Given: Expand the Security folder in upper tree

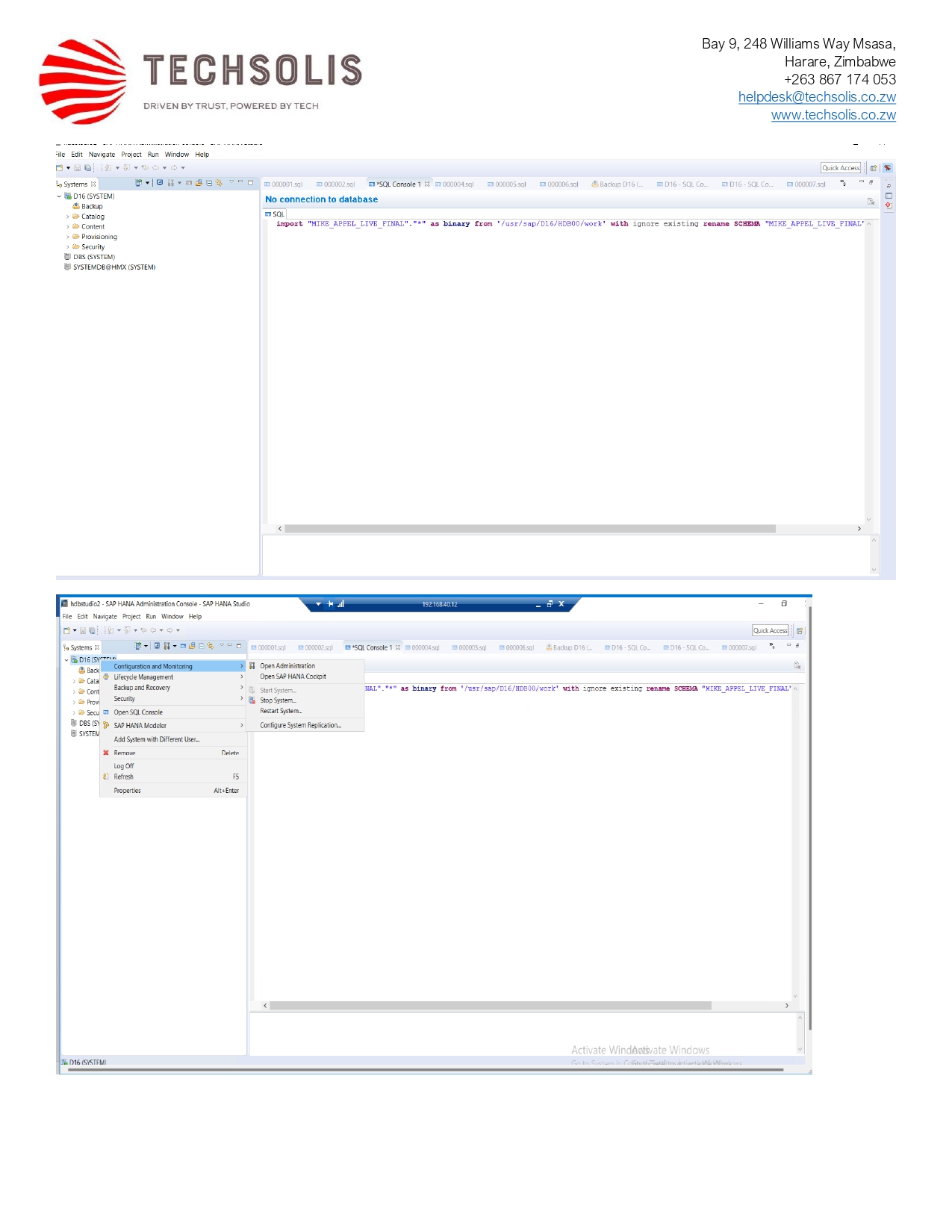Looking at the screenshot, I should (67, 247).
